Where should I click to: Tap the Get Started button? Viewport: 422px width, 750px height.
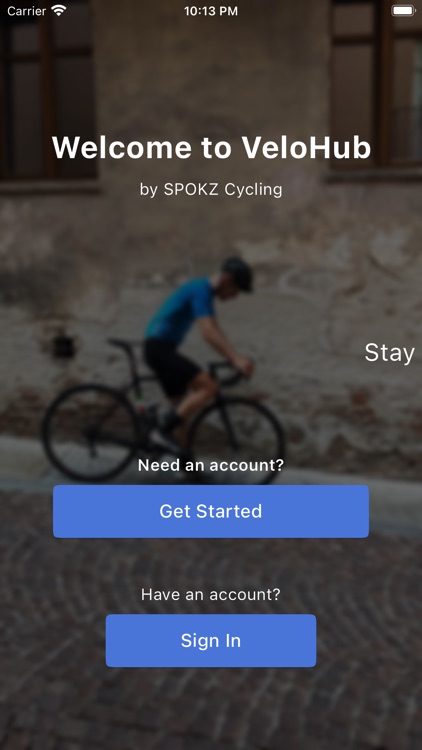click(x=211, y=511)
